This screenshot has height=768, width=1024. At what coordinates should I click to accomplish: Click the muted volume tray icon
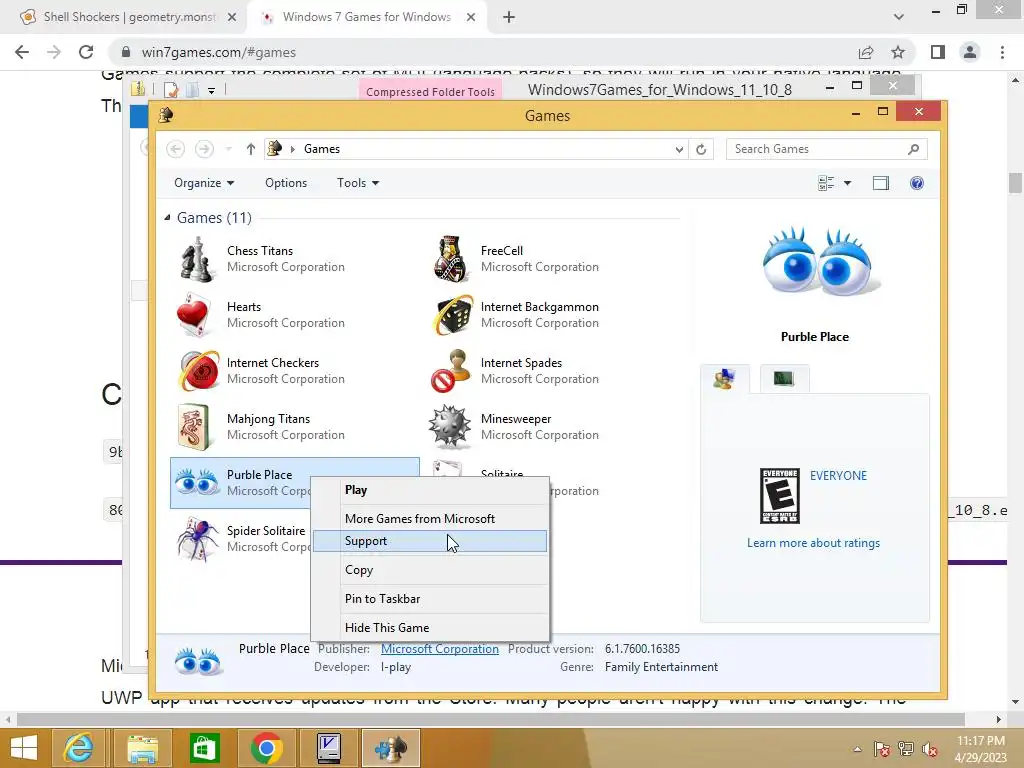pos(930,749)
